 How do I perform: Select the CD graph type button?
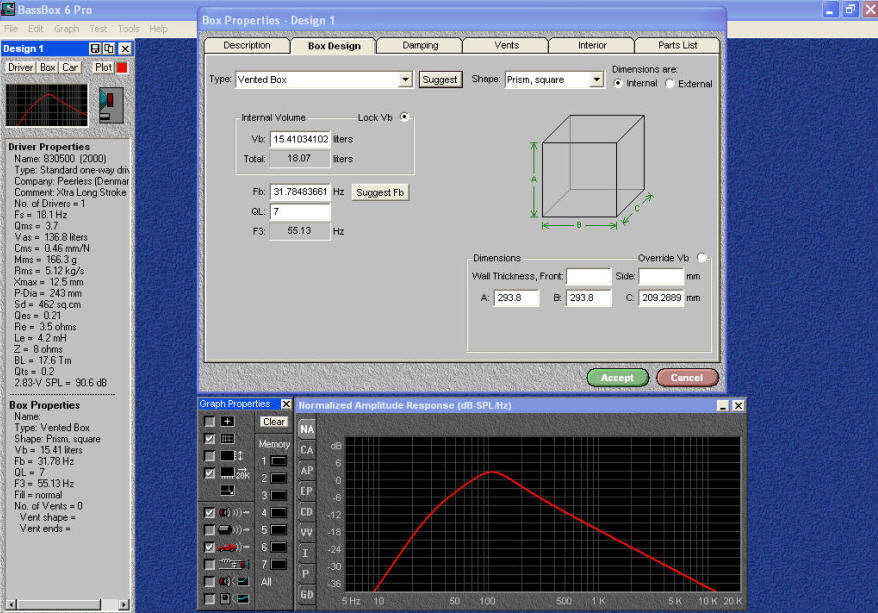click(x=307, y=512)
